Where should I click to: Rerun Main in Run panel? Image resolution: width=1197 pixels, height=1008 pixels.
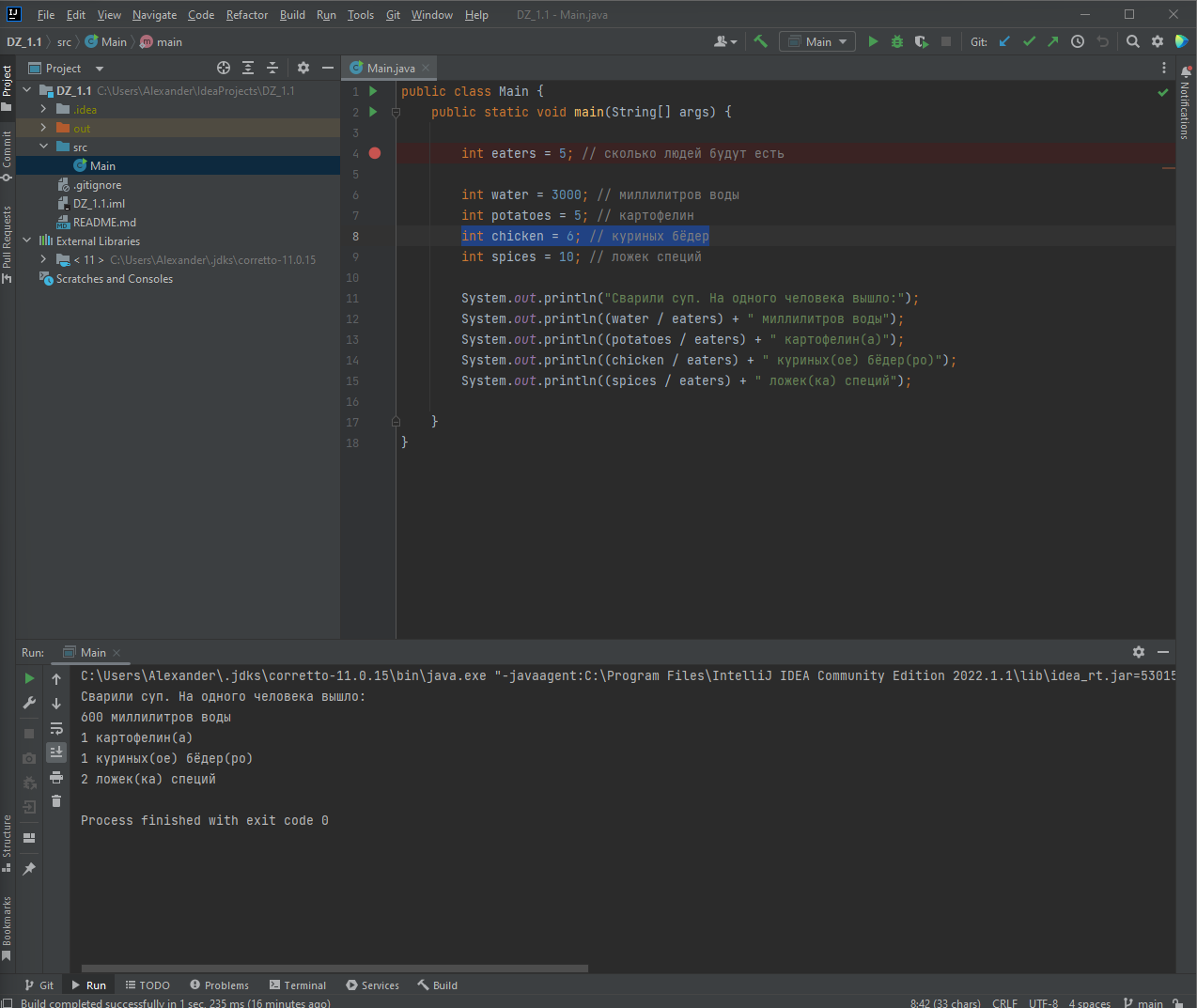[29, 678]
